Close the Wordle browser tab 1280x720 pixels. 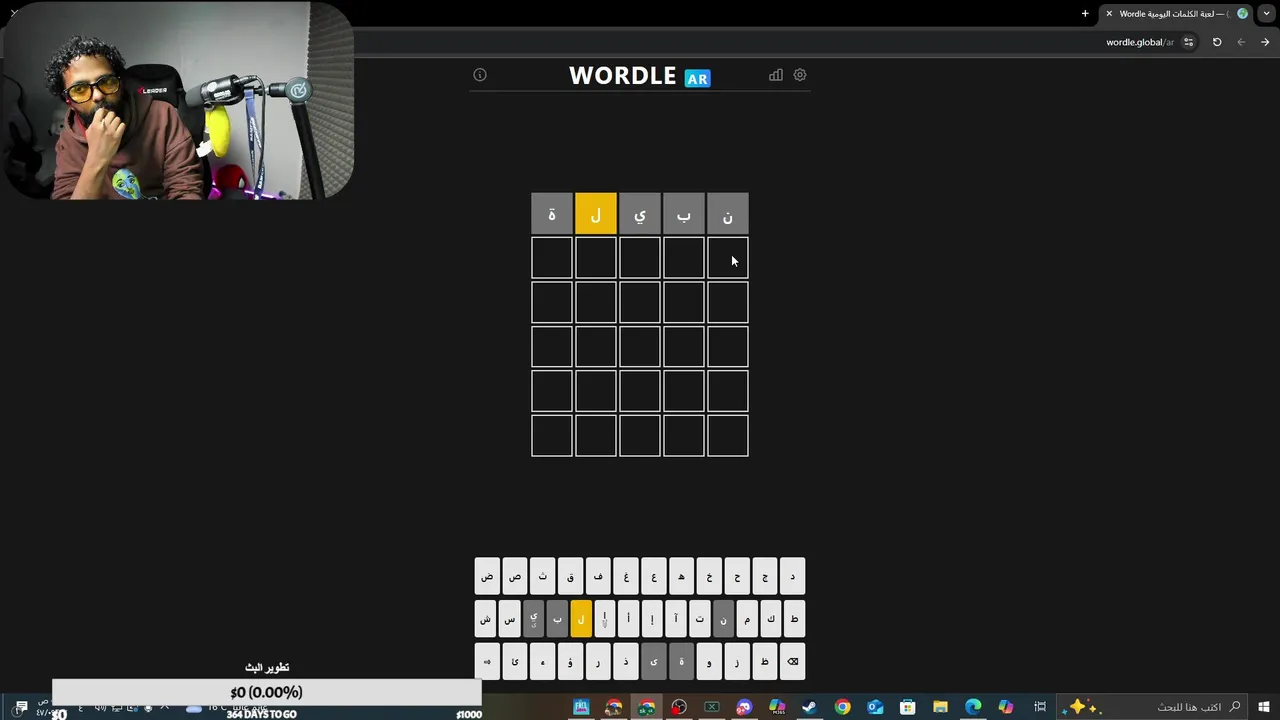[1109, 14]
